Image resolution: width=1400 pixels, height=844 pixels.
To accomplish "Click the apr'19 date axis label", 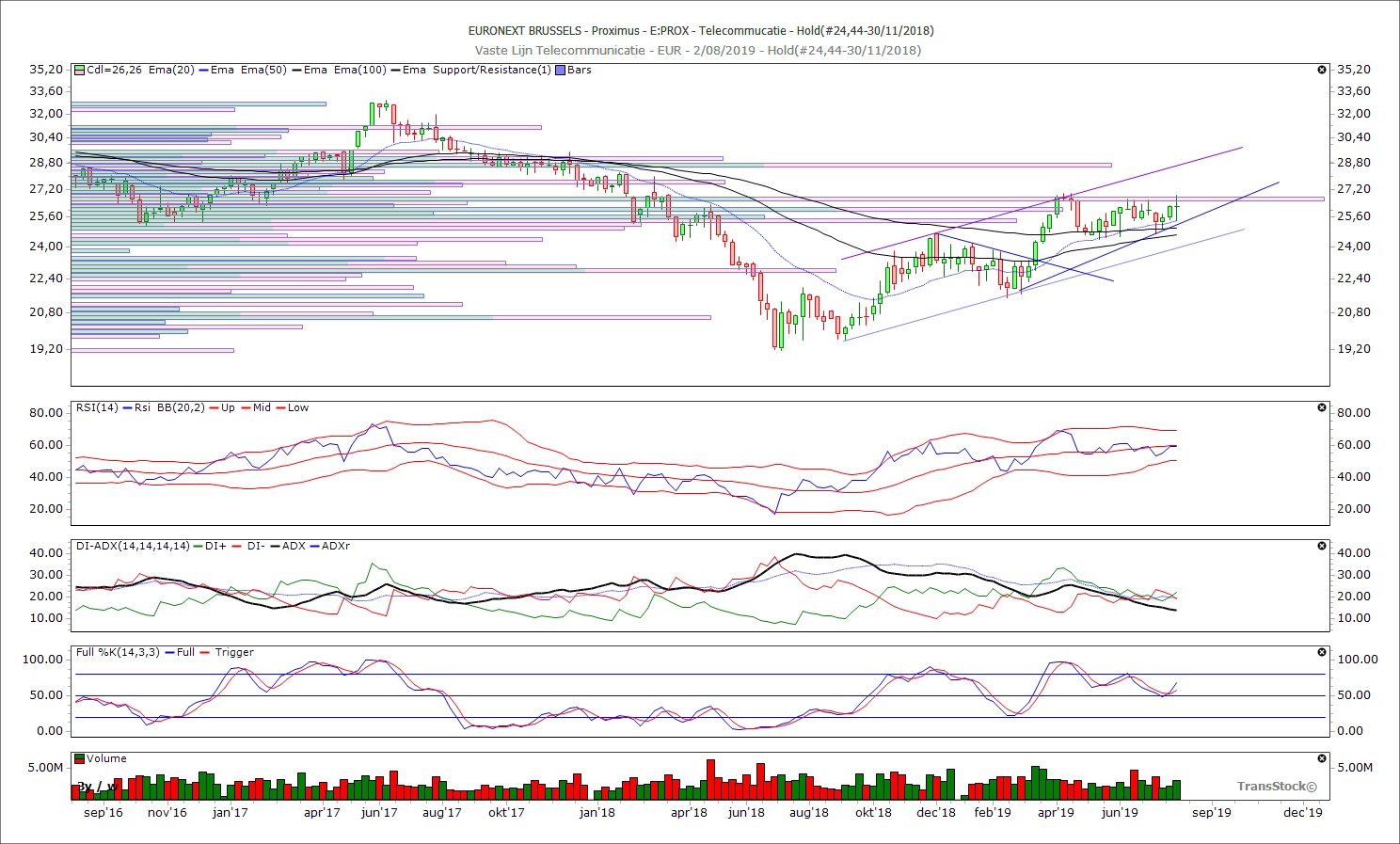I will (x=1056, y=812).
